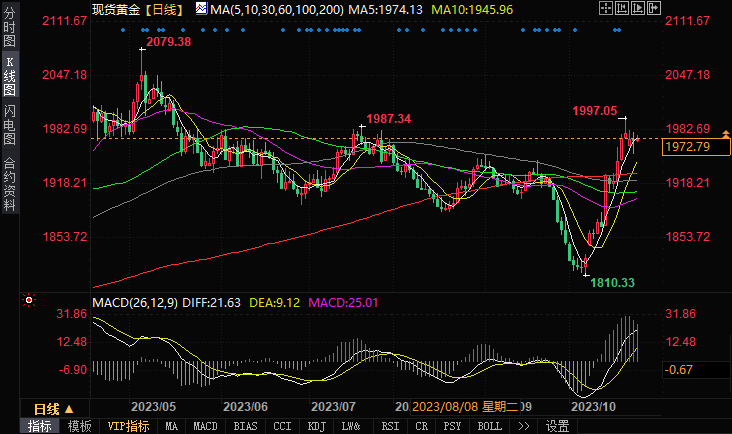Screen dimensions: 732x434
Task: Click the 2023/08/08 星期二 date marker
Action: (x=465, y=406)
